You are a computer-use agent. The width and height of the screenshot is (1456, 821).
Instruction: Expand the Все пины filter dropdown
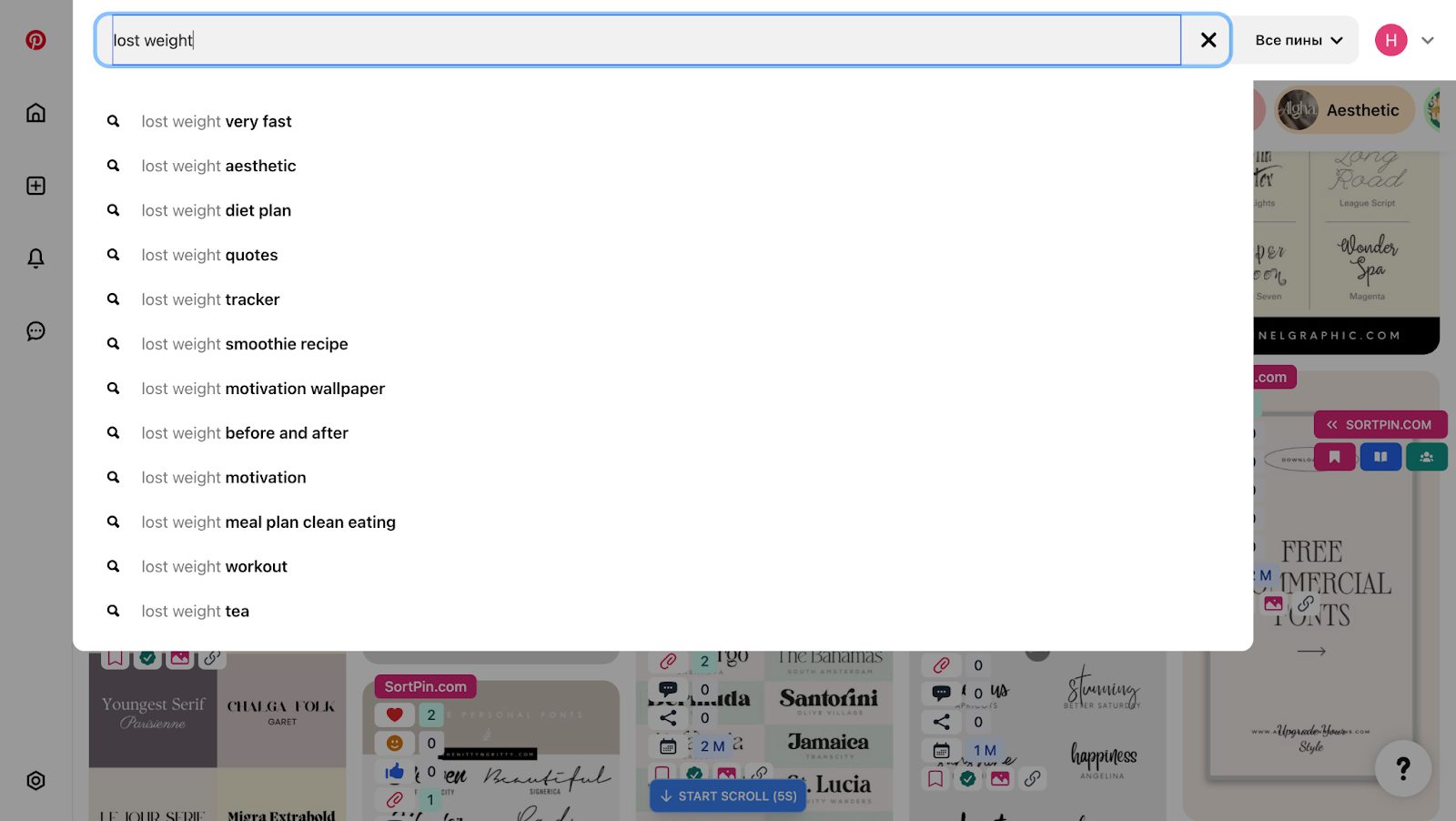(1298, 40)
